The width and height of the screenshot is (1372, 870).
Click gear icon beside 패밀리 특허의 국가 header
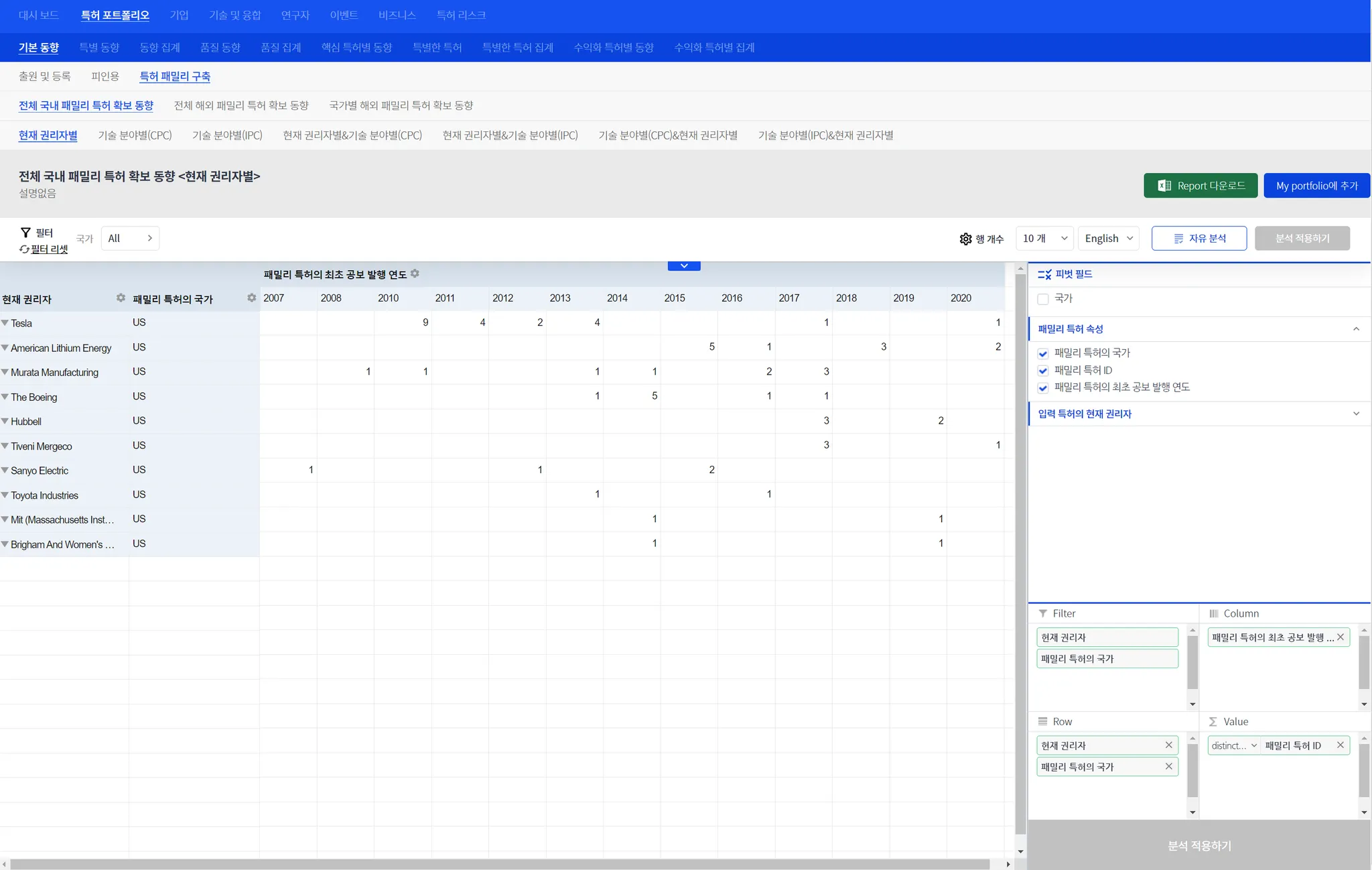tap(251, 298)
